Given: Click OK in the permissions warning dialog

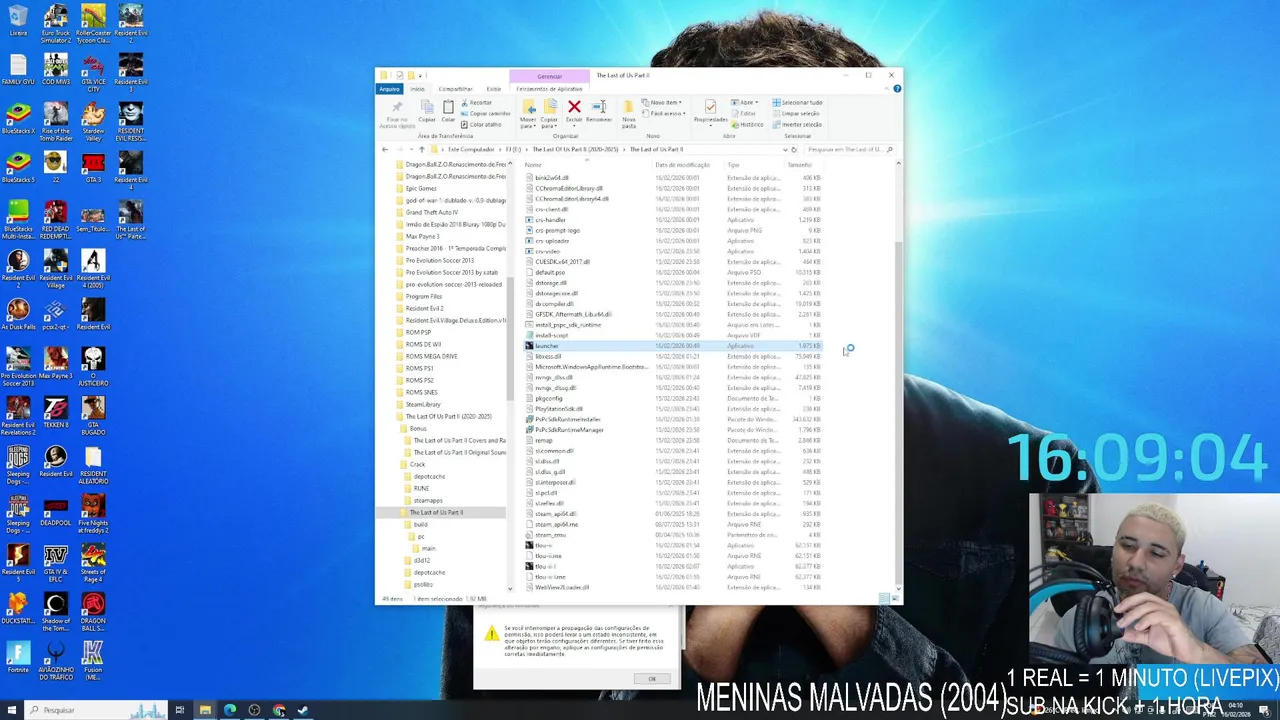Looking at the screenshot, I should pos(651,679).
